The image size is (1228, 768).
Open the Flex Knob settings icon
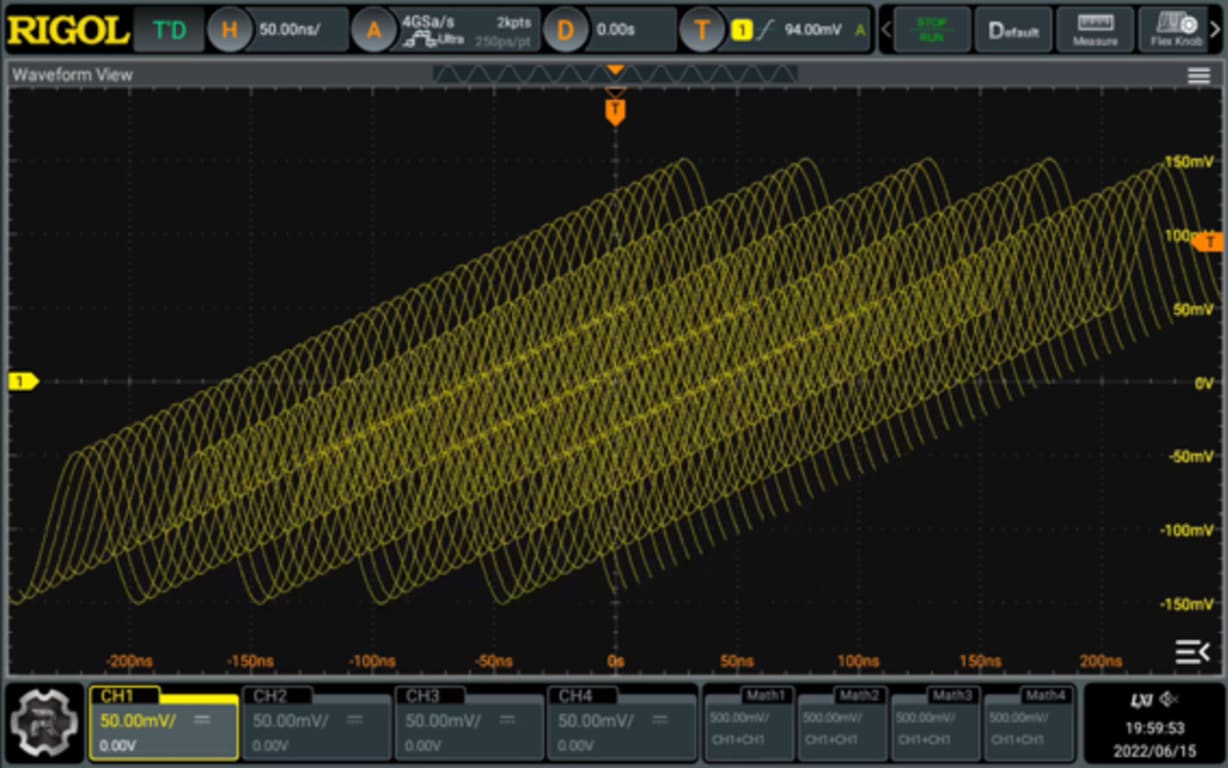1177,30
